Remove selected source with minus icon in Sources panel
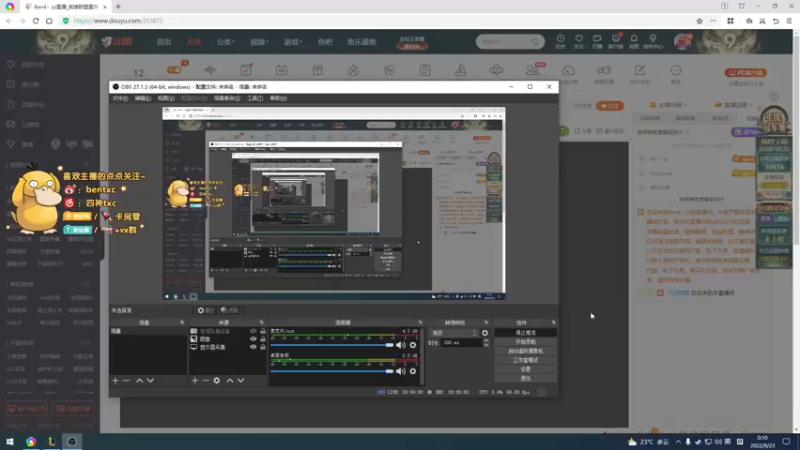This screenshot has height=450, width=800. (x=206, y=381)
